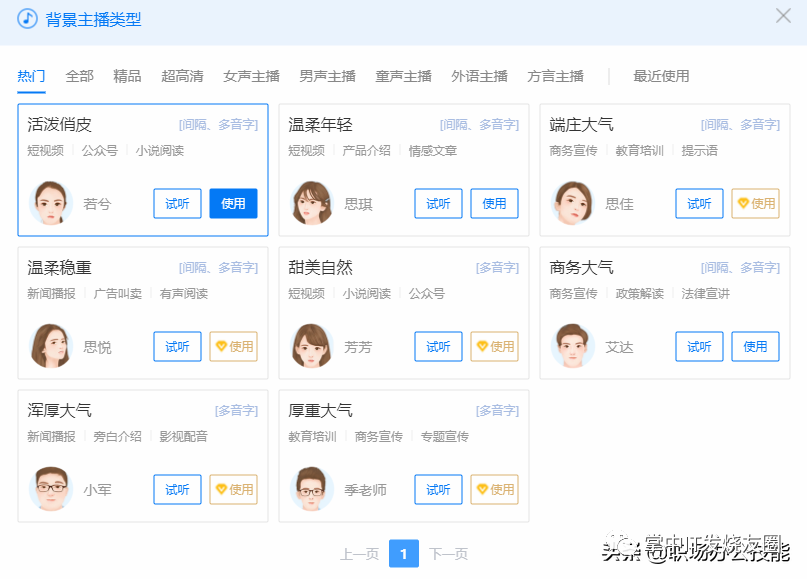The image size is (807, 579).
Task: Preview 芳芳 voice with 试听
Action: tap(438, 346)
